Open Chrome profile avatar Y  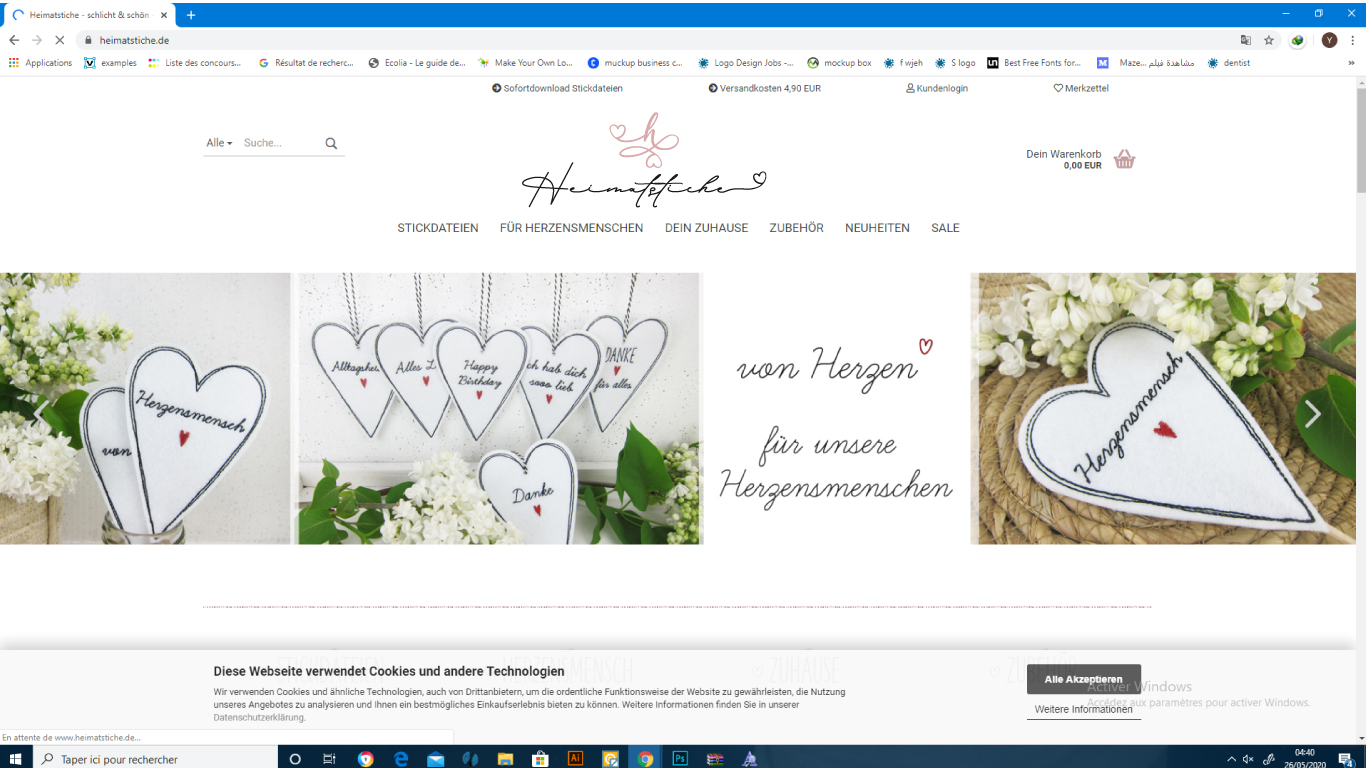pos(1329,40)
